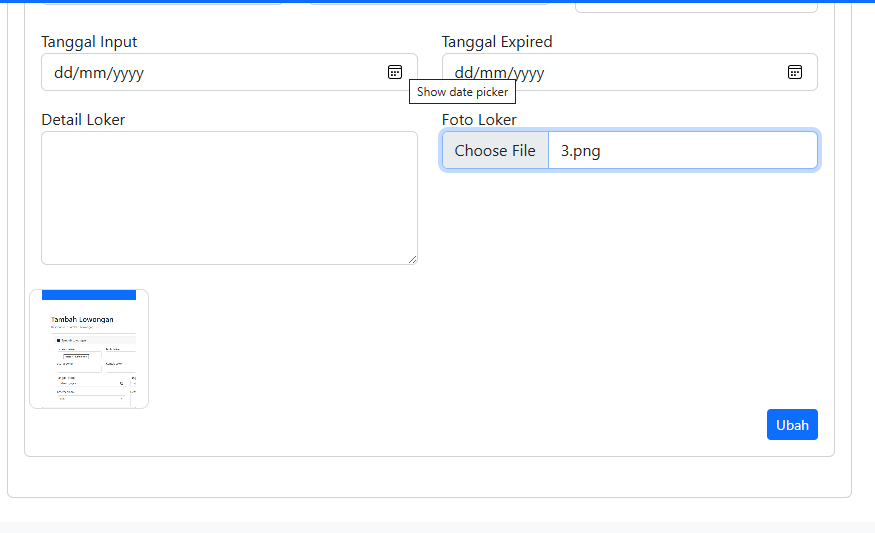Click the Tanggal Expired label
875x533 pixels.
click(x=497, y=42)
